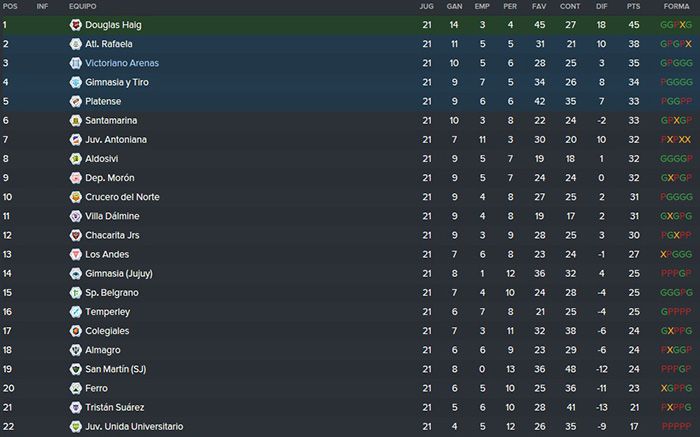
Task: Click the Santamarina club badge
Action: coord(75,121)
